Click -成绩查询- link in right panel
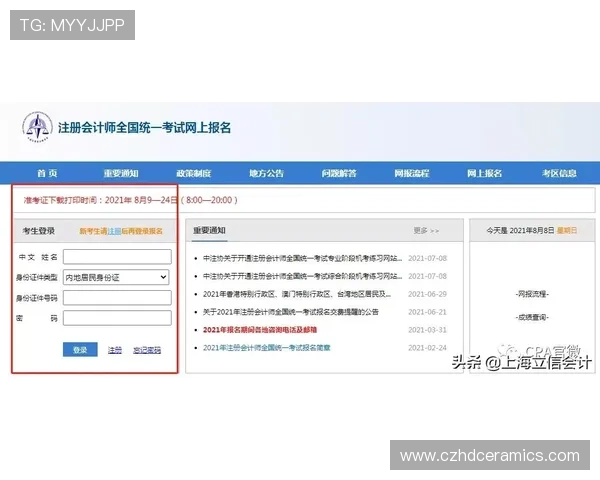The width and height of the screenshot is (600, 480). 532,317
